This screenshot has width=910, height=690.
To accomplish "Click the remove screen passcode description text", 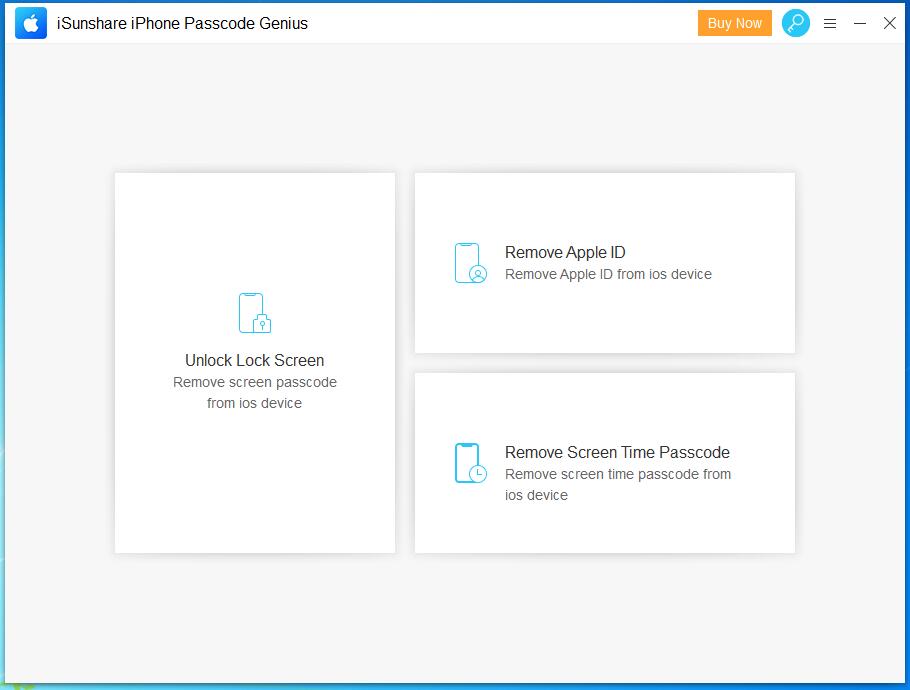I will [254, 392].
